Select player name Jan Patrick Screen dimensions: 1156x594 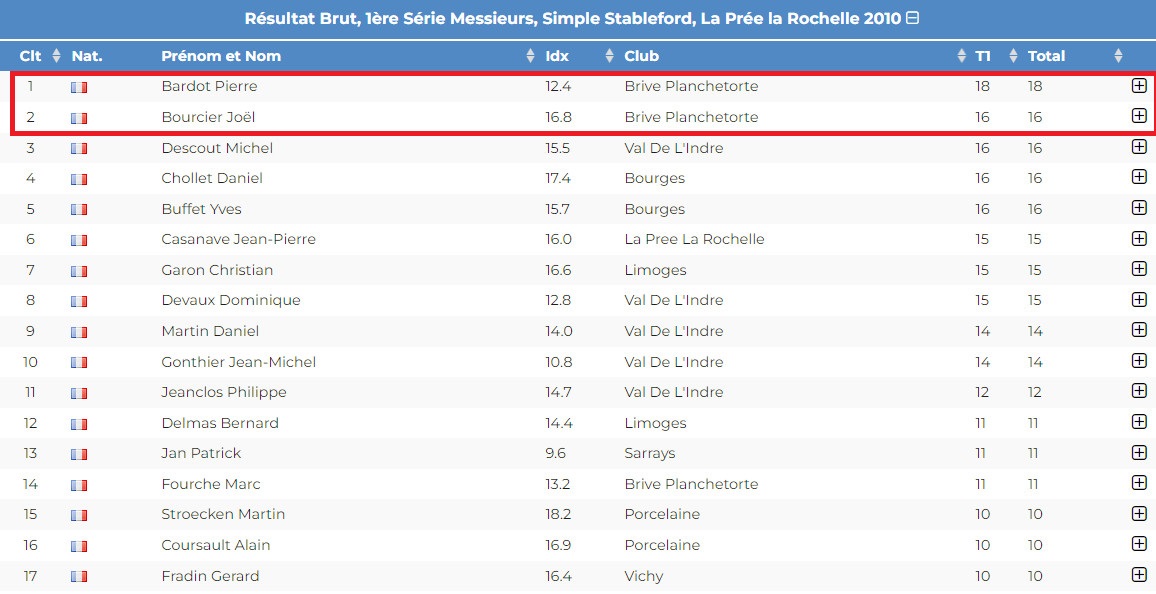201,453
